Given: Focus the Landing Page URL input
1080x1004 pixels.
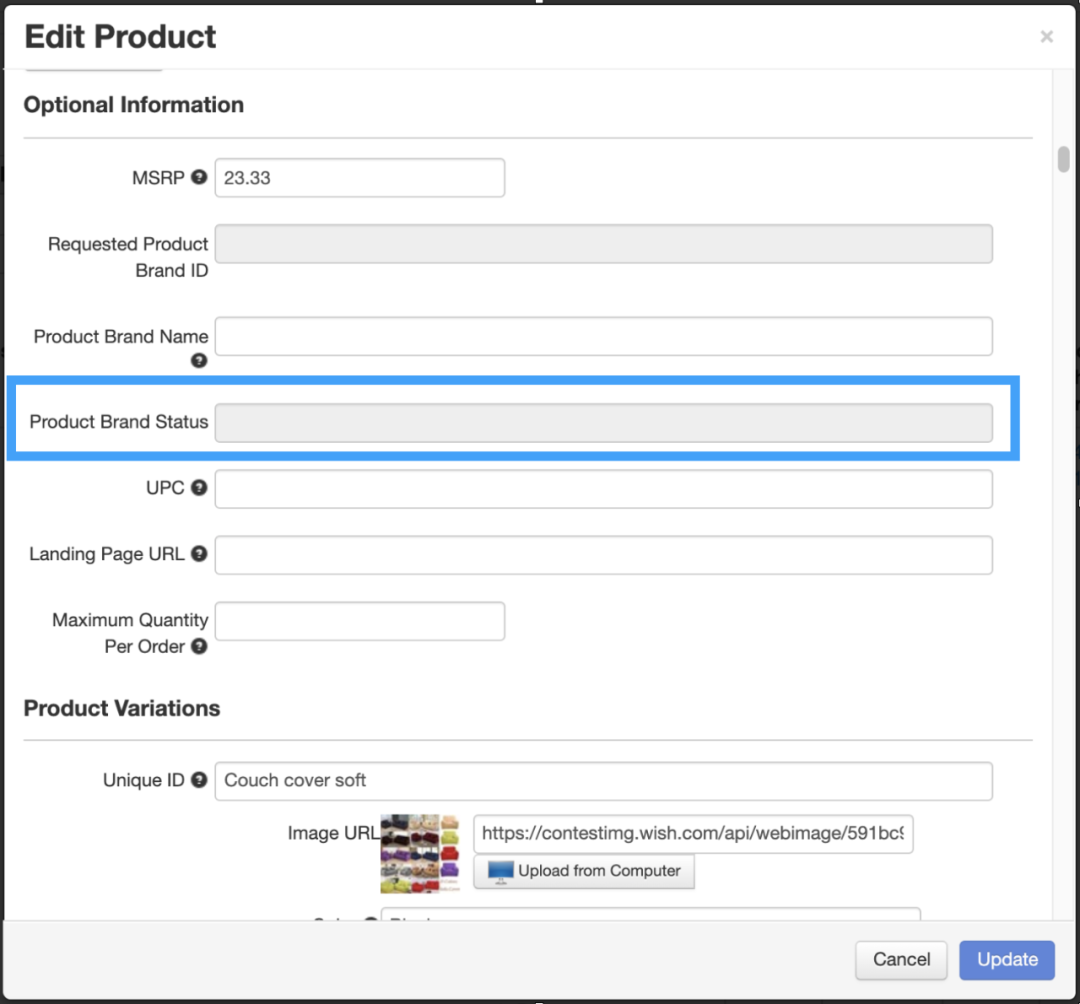Looking at the screenshot, I should tap(603, 555).
